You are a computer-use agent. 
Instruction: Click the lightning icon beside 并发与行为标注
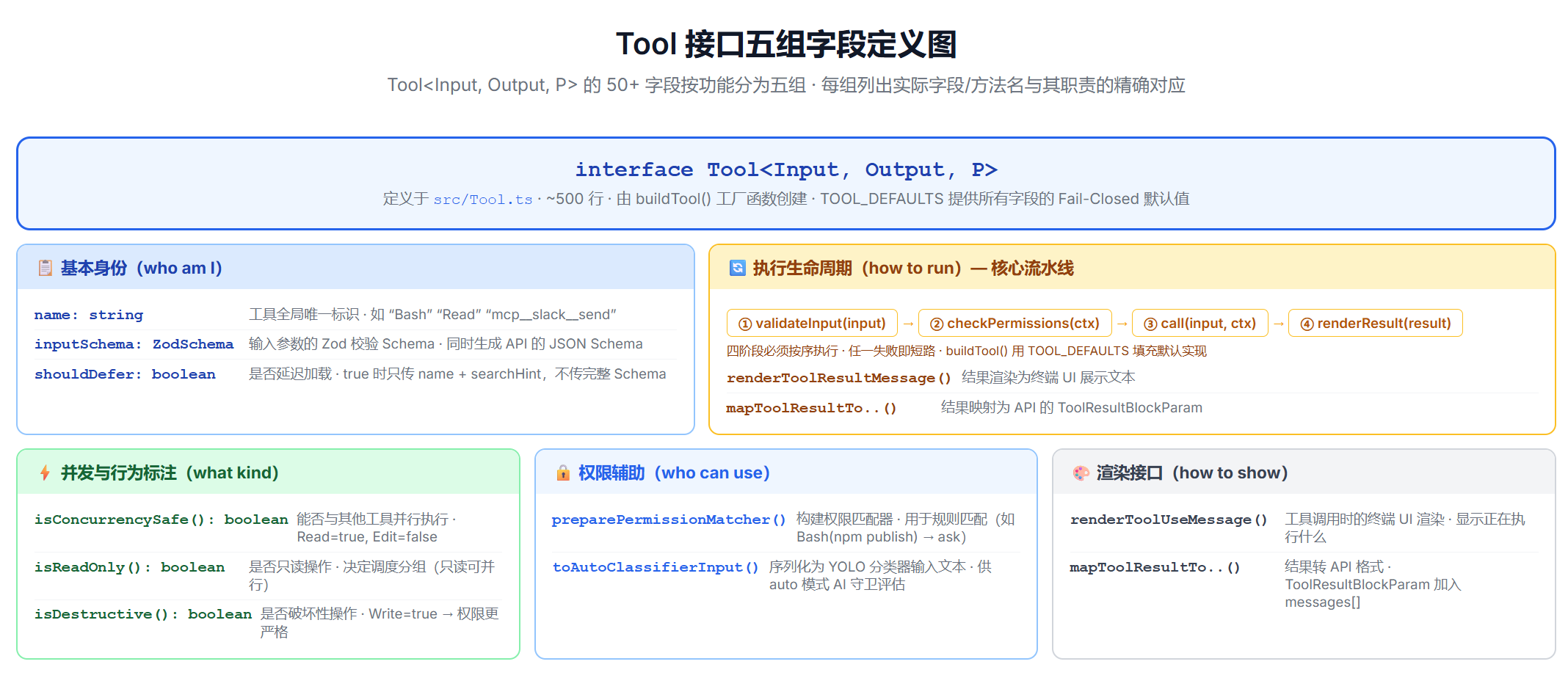click(46, 473)
